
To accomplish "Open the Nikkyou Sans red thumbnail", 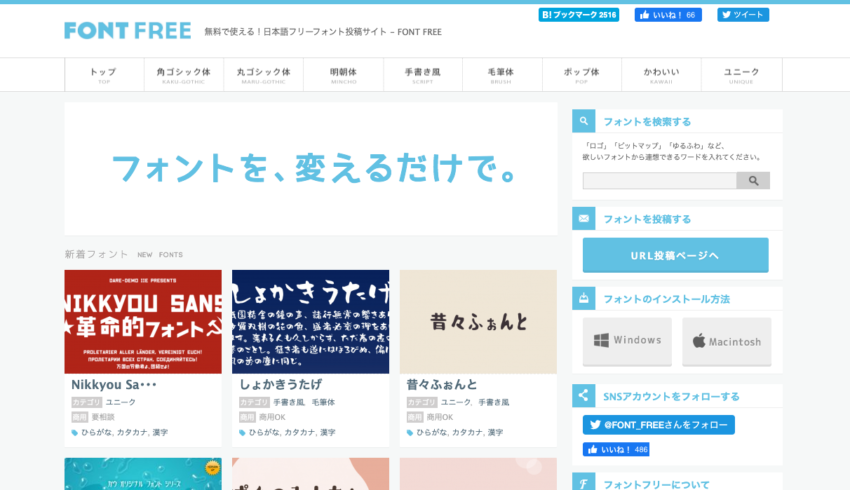I will point(143,322).
